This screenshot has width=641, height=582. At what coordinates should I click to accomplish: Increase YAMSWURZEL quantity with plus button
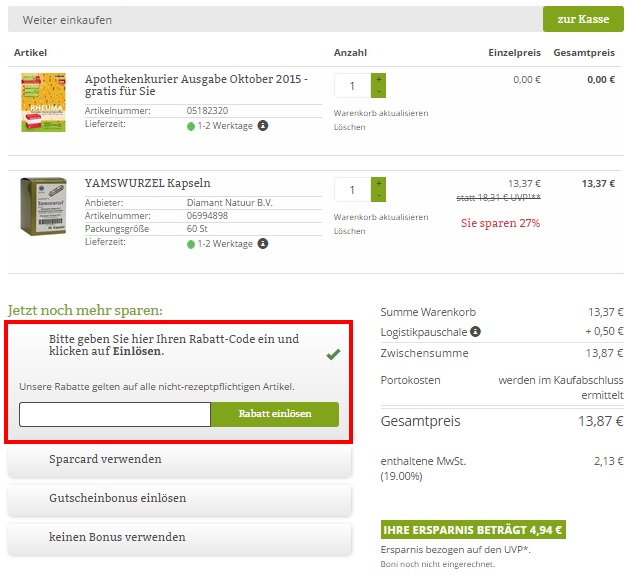pyautogui.click(x=379, y=184)
